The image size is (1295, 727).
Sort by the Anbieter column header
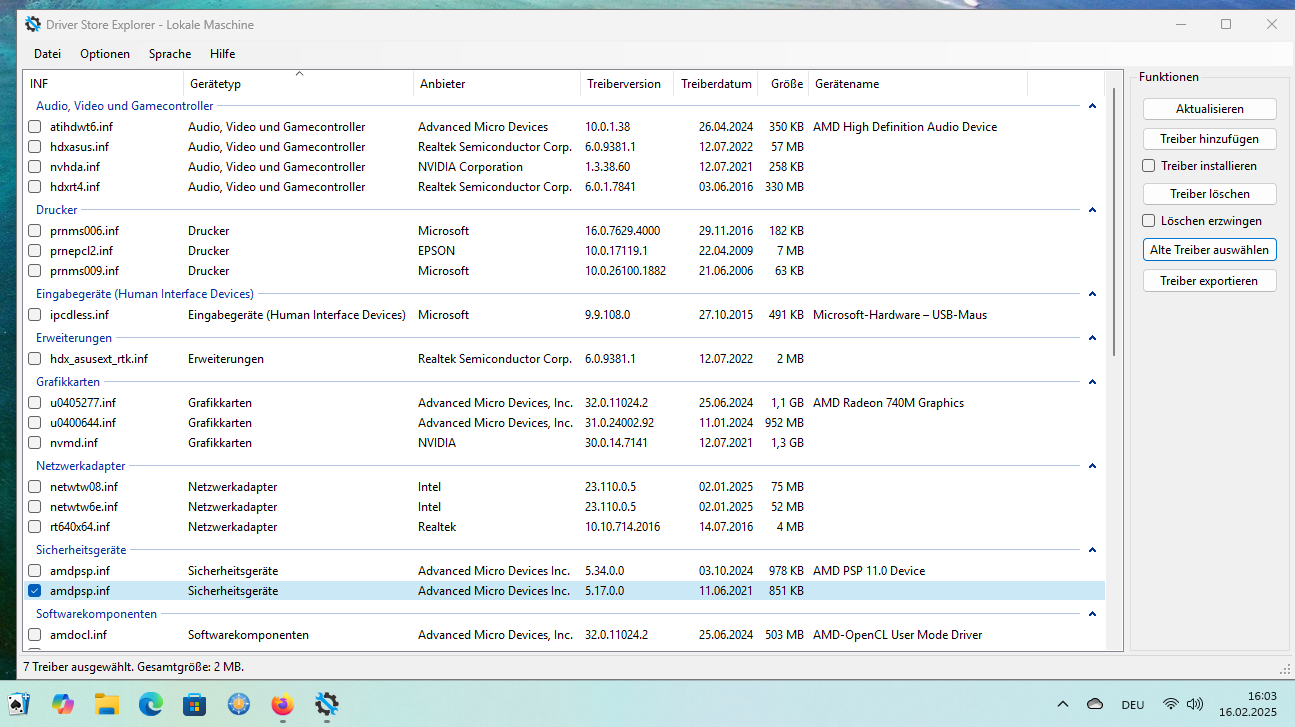[496, 84]
